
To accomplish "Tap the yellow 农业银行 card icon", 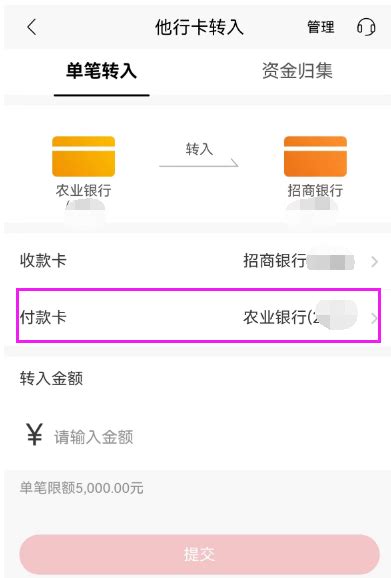I will tap(84, 156).
